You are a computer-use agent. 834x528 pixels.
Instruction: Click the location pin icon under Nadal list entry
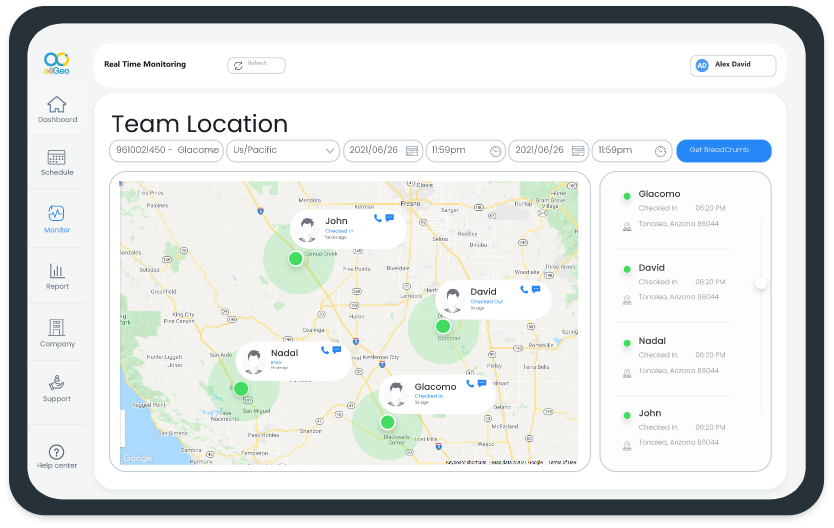pyautogui.click(x=627, y=373)
